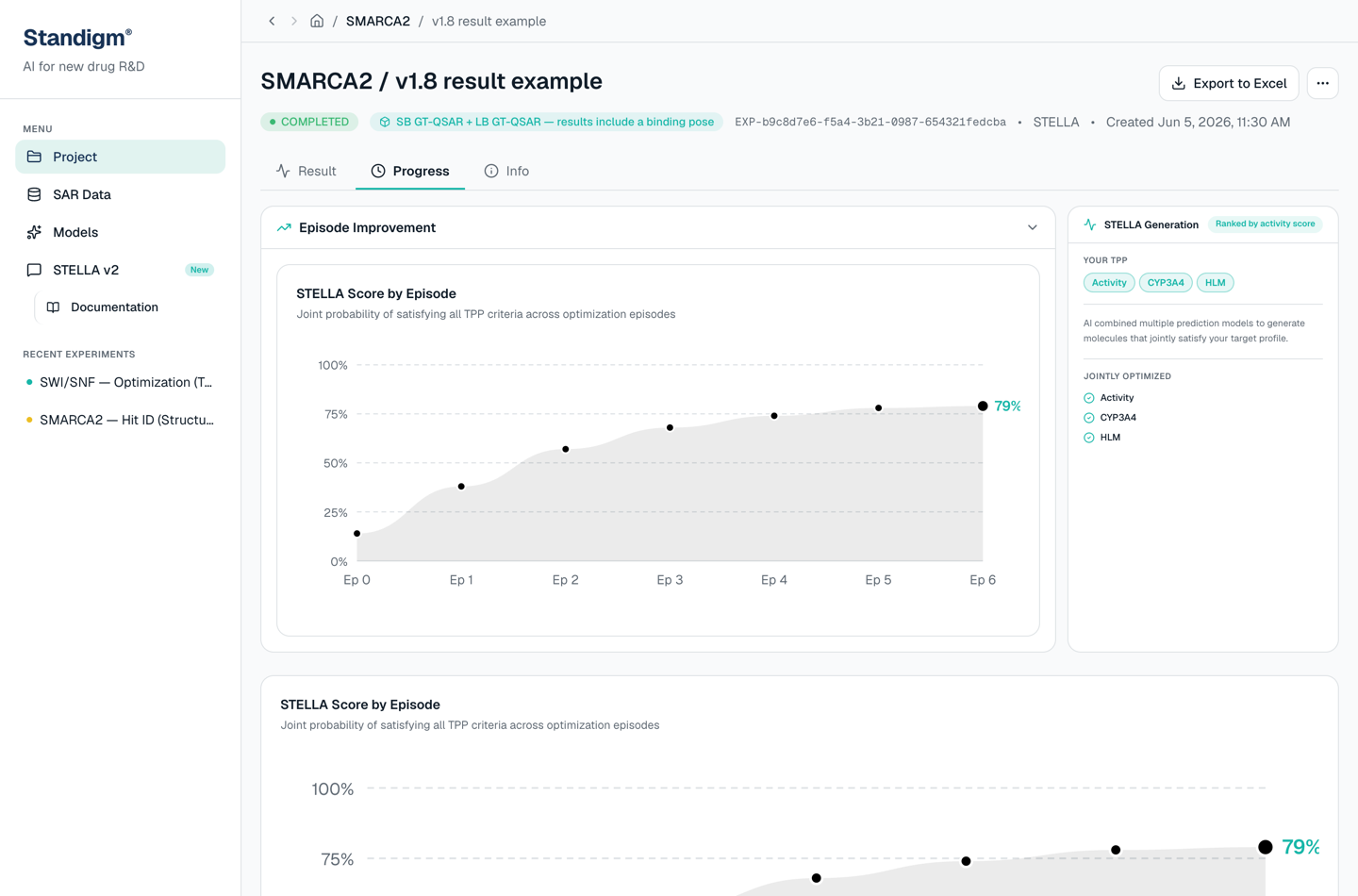Click the v1.8 result example breadcrumb text

tap(489, 21)
